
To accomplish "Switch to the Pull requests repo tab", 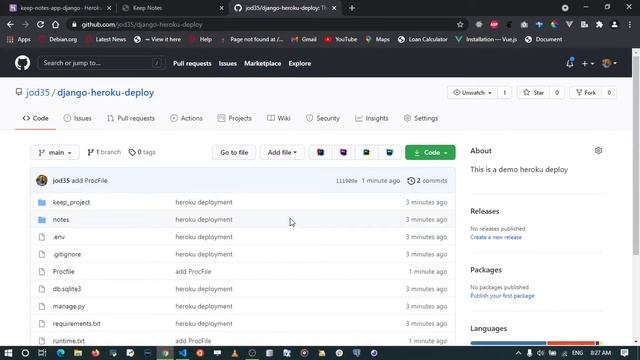I will tap(131, 118).
